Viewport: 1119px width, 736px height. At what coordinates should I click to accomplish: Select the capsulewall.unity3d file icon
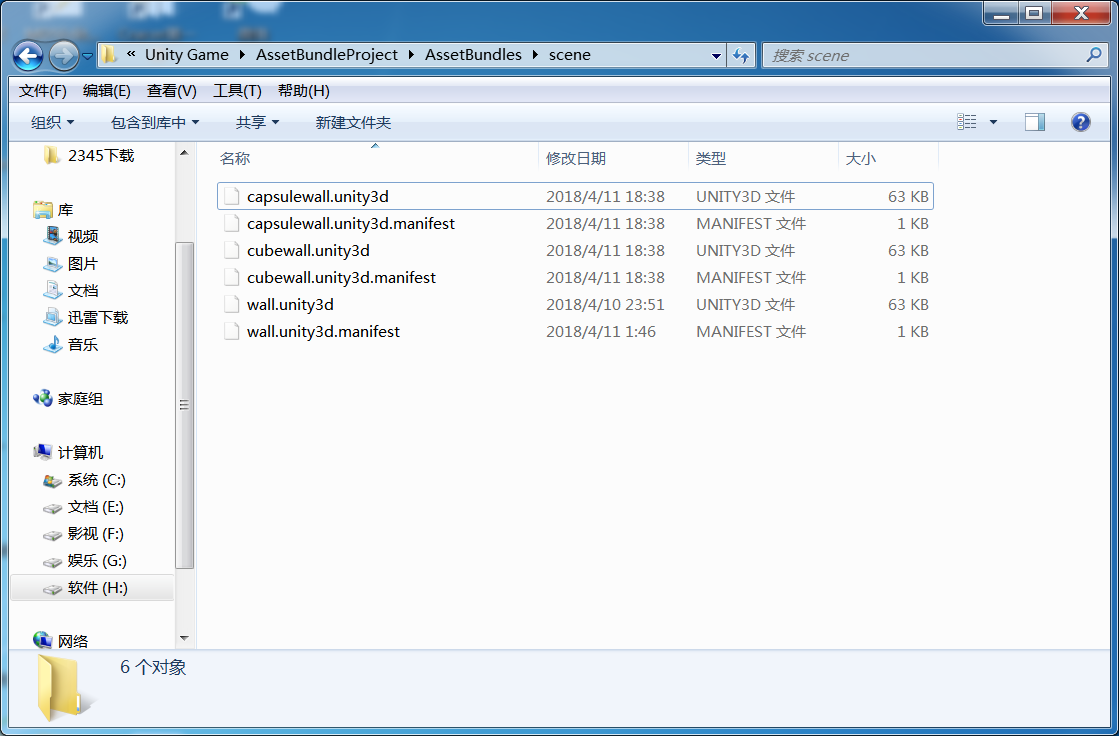[x=231, y=196]
